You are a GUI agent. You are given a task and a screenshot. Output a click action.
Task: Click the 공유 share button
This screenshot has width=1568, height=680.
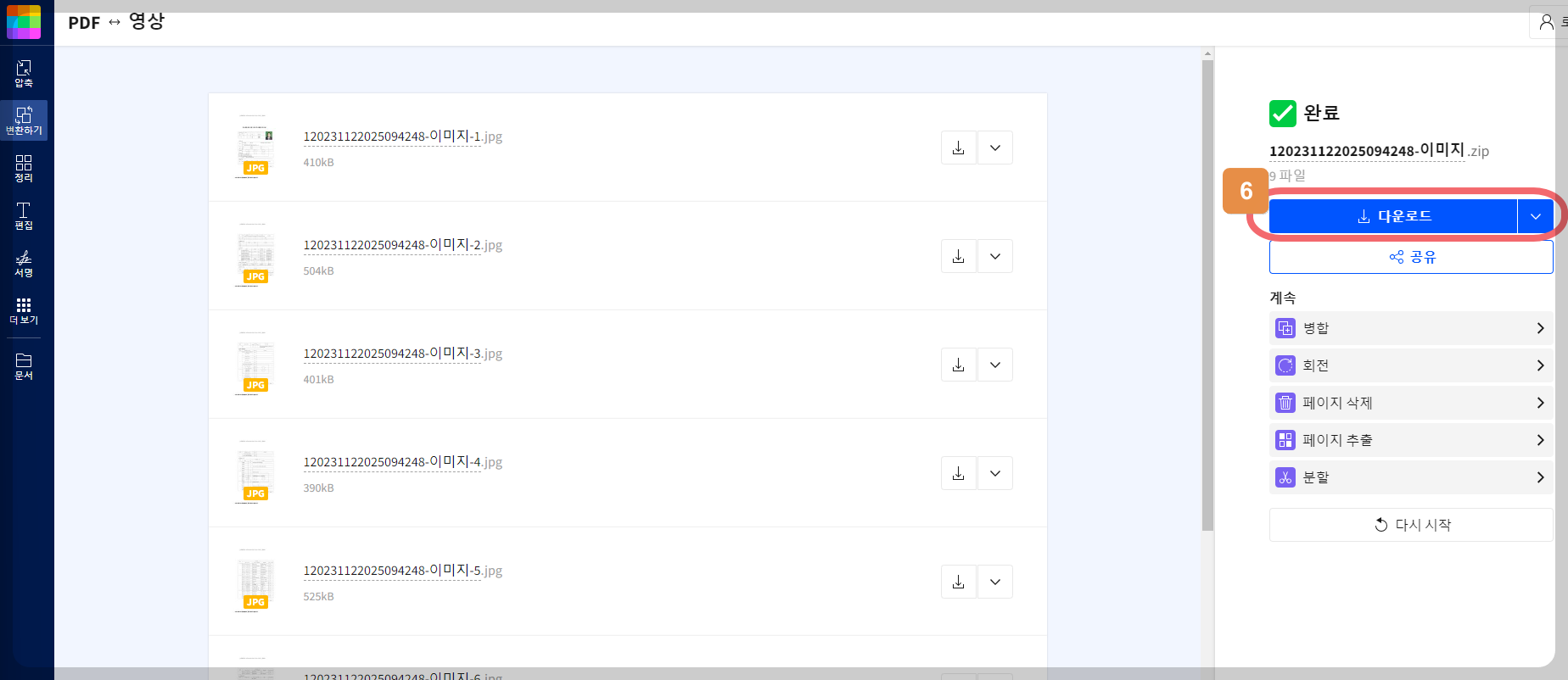(1411, 257)
